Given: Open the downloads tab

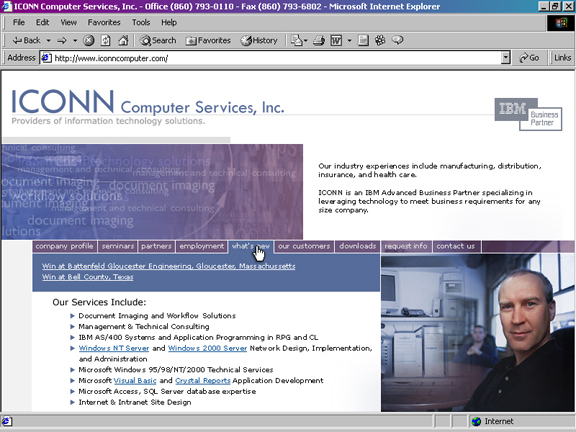Looking at the screenshot, I should (x=358, y=246).
